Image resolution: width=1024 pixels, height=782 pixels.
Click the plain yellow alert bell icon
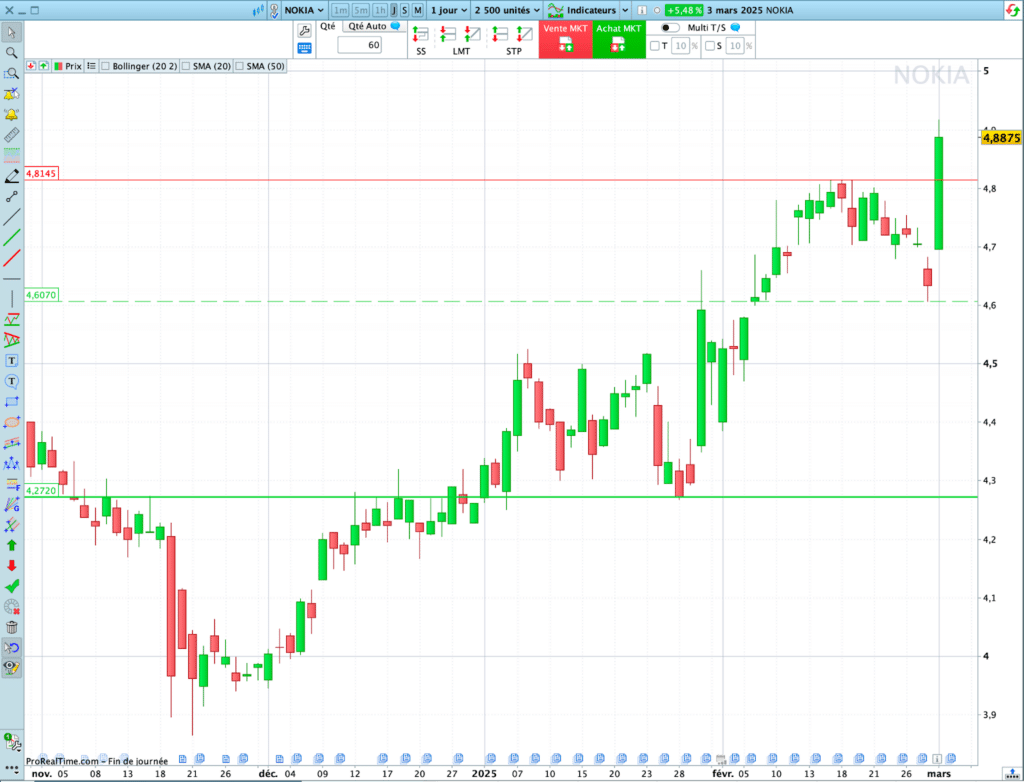[x=12, y=114]
